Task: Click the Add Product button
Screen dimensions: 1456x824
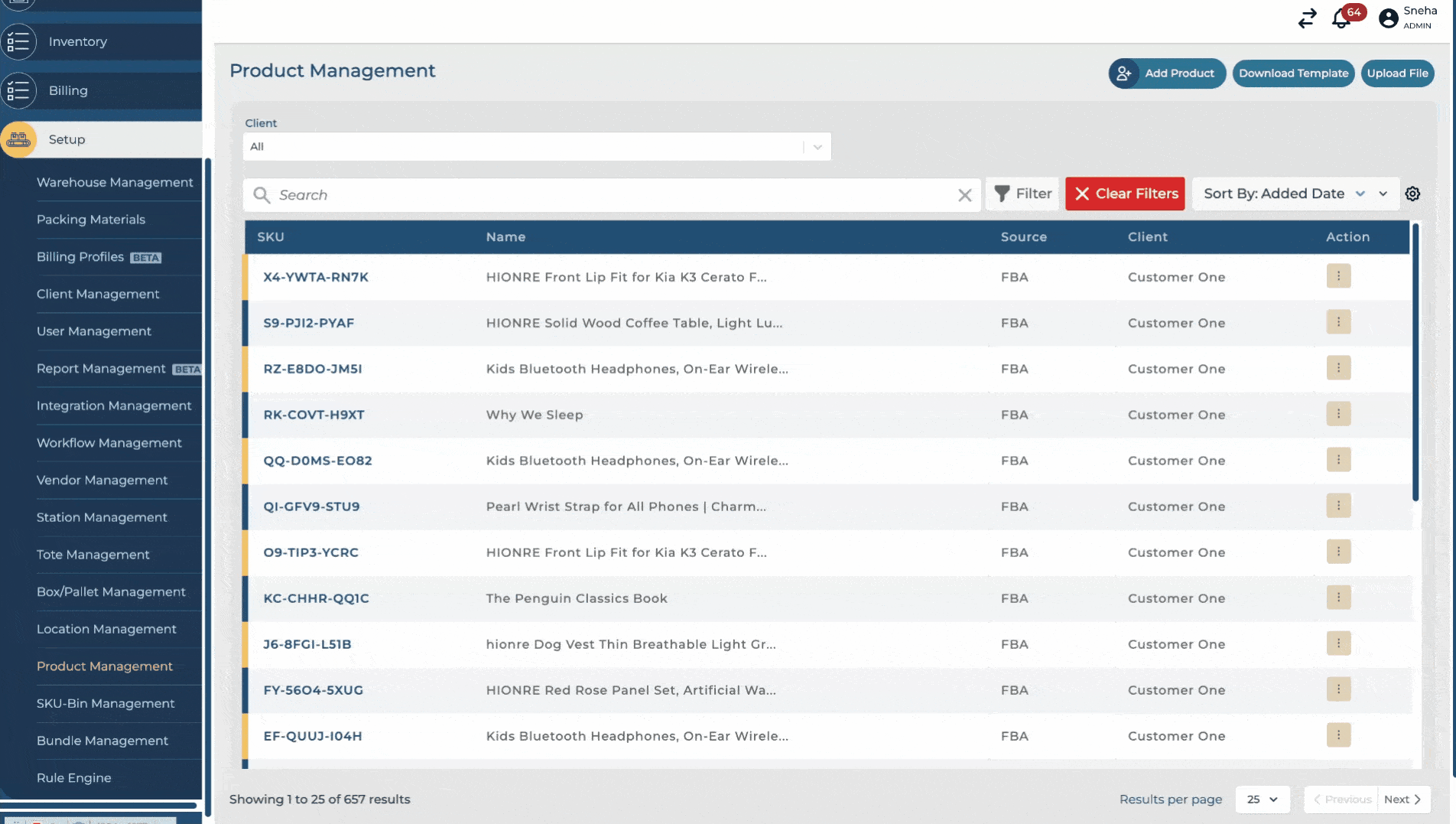Action: (1167, 73)
